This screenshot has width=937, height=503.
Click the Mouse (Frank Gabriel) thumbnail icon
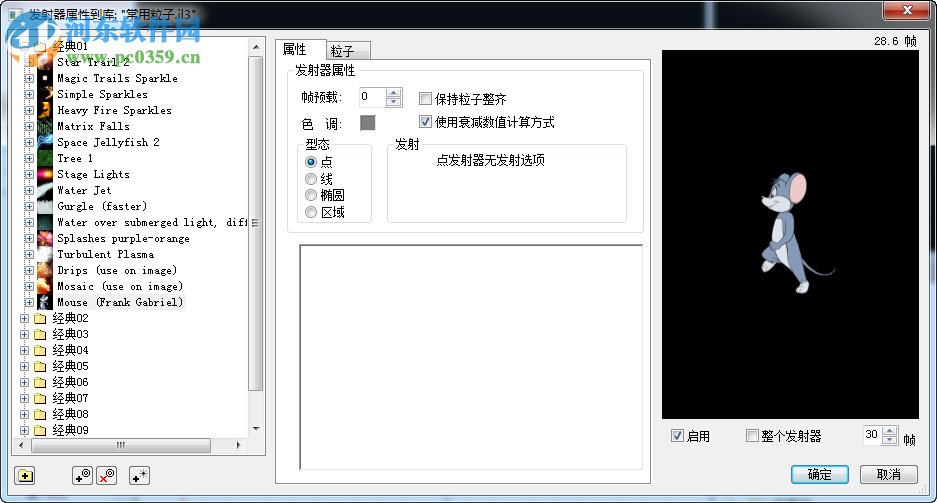click(x=45, y=302)
